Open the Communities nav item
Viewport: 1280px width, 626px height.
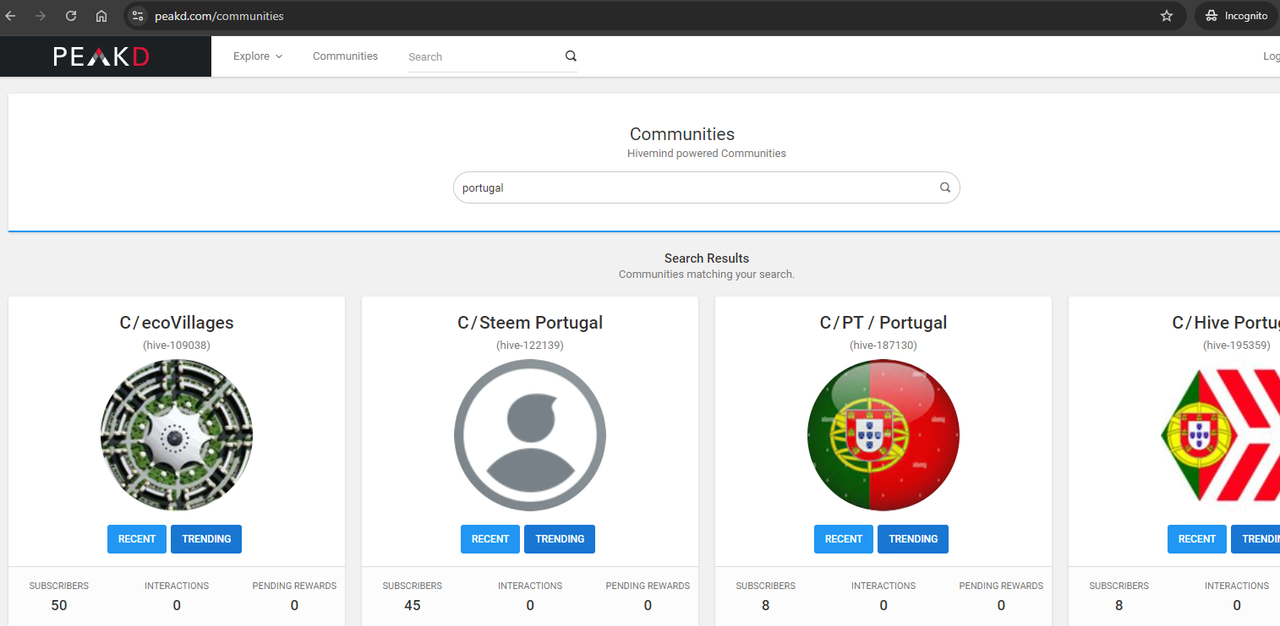point(345,56)
